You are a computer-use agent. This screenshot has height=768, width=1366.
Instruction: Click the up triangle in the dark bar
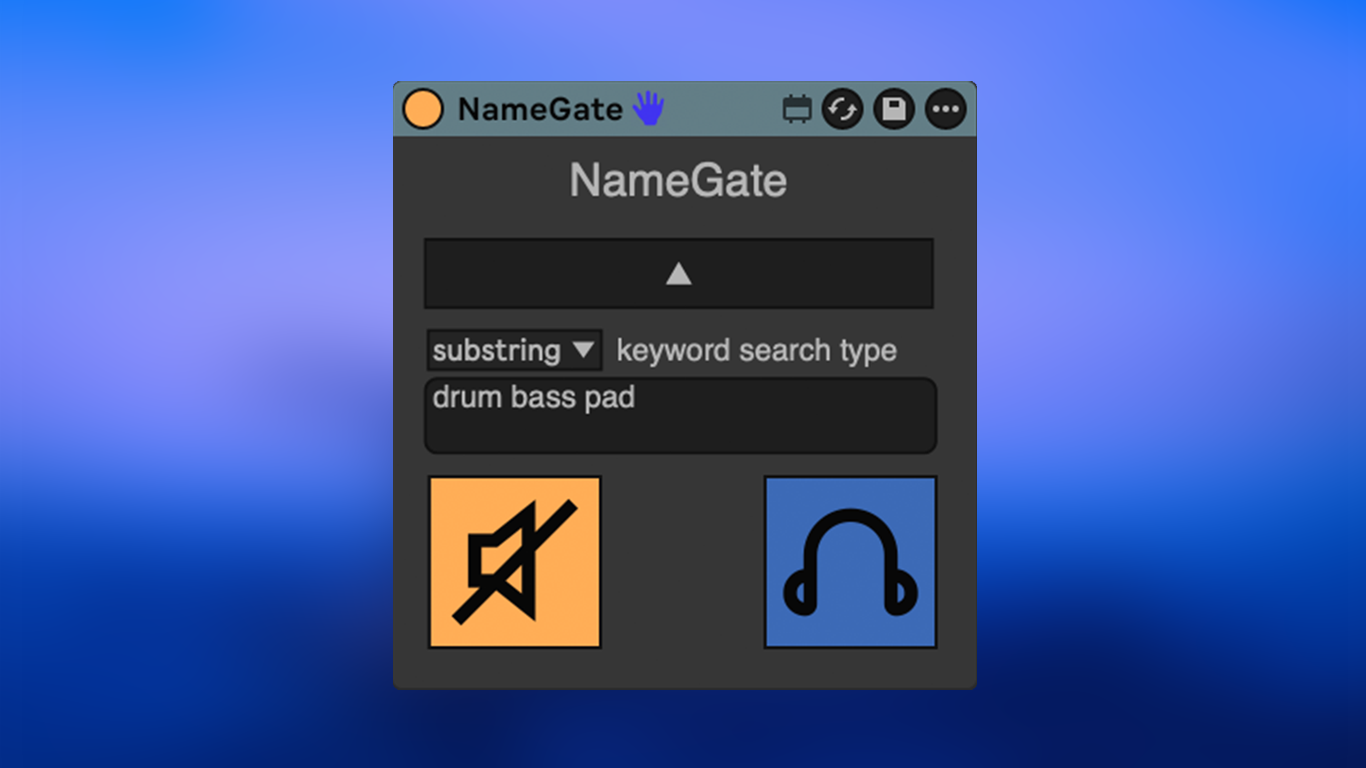tap(679, 273)
